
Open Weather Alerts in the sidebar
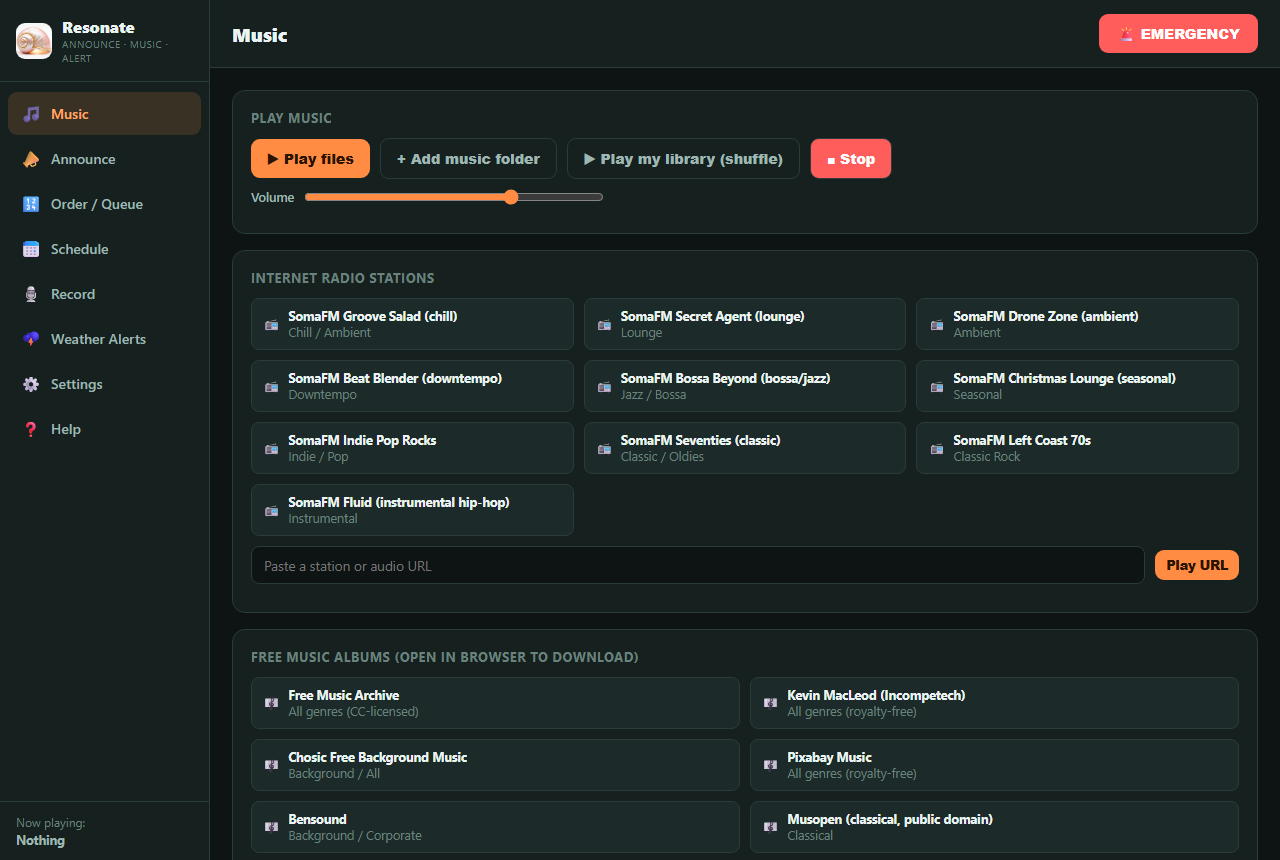pos(104,339)
